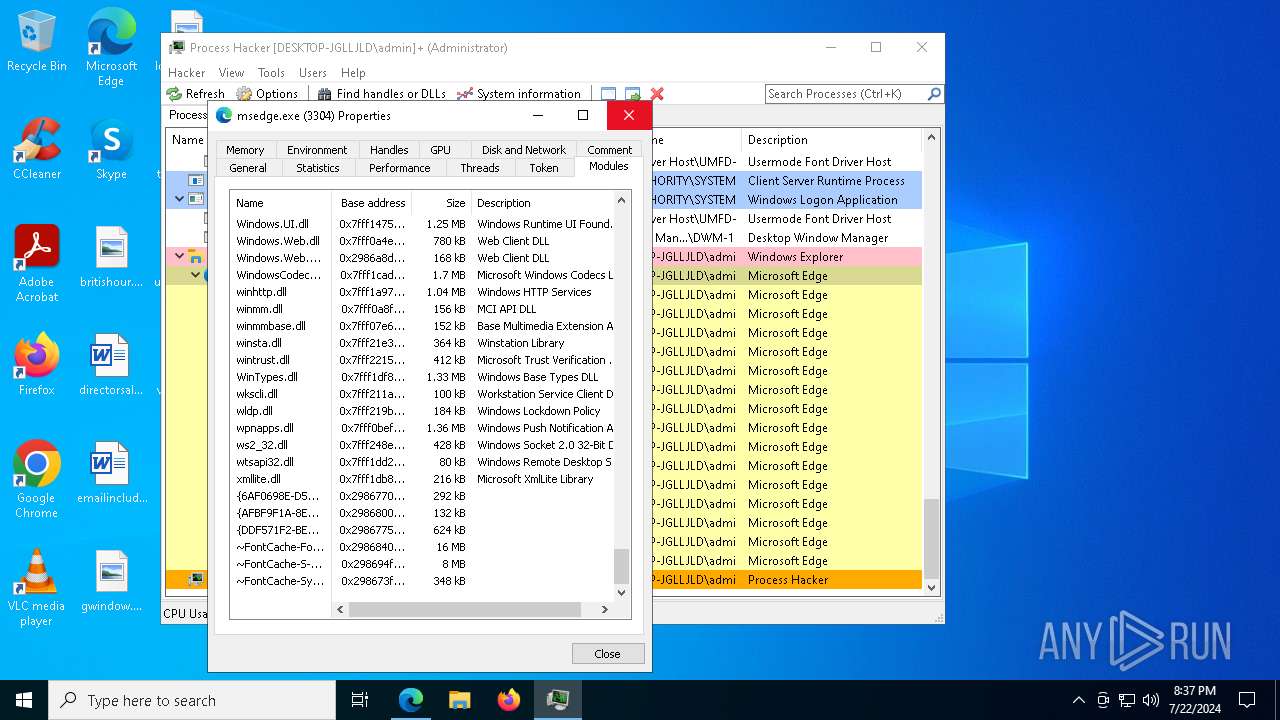1280x720 pixels.
Task: Open the notification center icon
Action: click(x=1247, y=700)
